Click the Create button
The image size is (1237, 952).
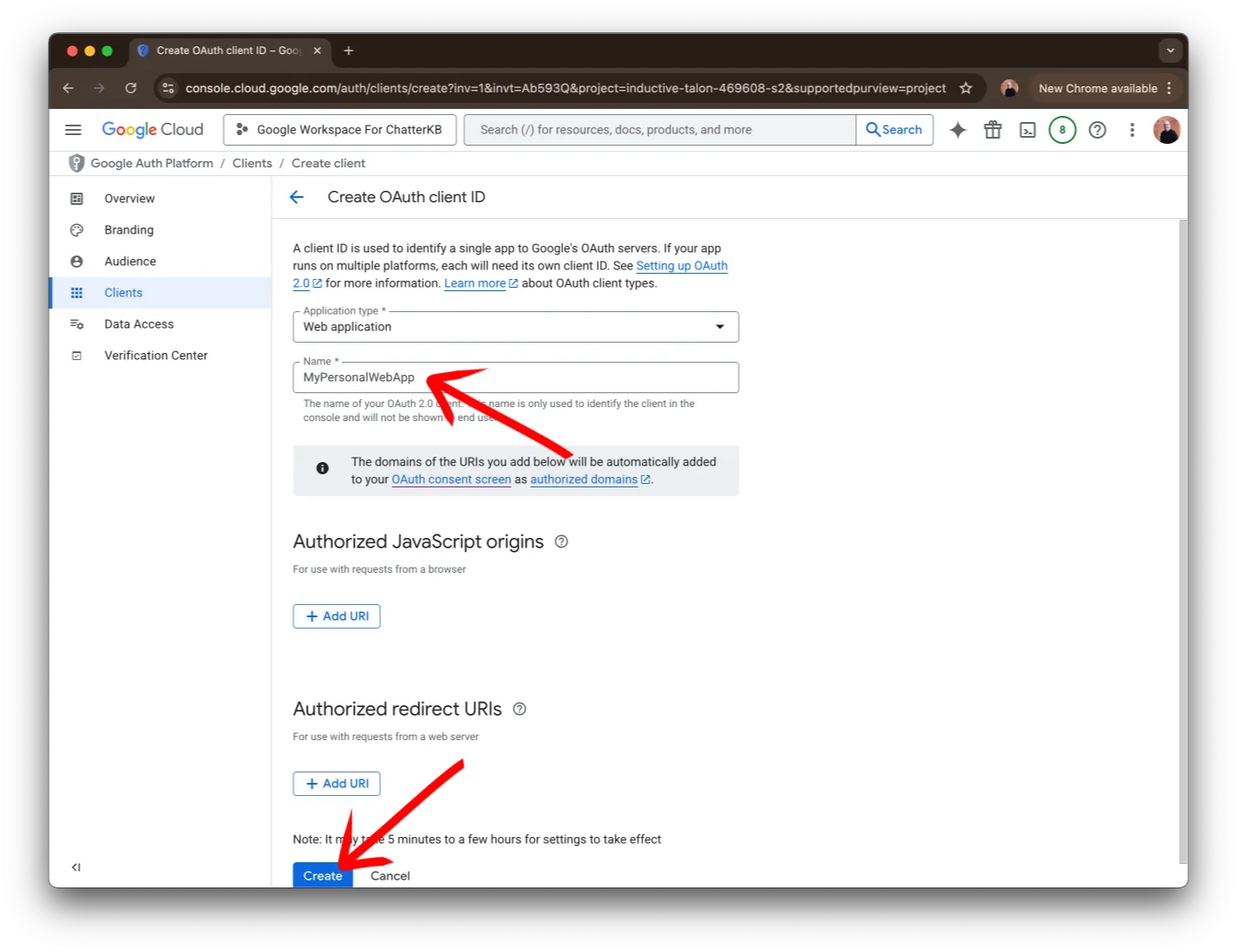(323, 875)
